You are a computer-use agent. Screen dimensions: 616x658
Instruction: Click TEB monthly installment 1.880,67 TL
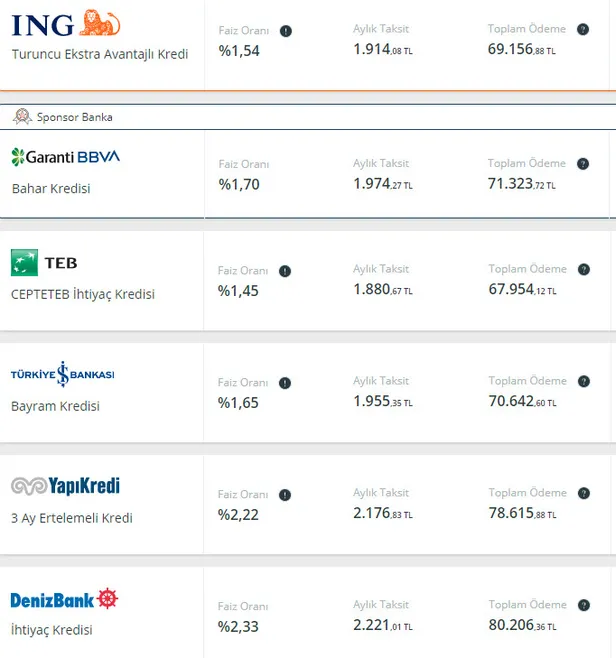(x=383, y=290)
